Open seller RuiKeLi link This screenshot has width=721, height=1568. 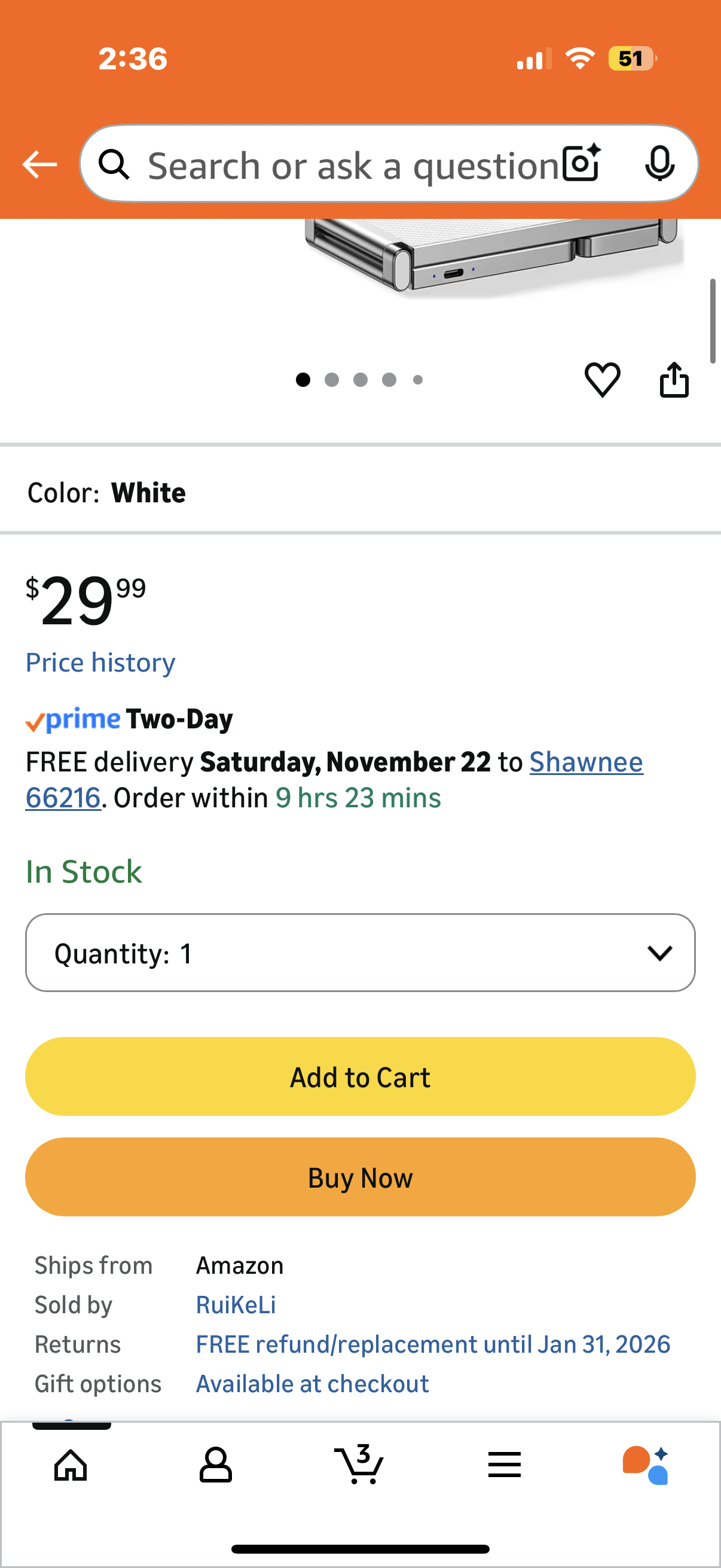(236, 1304)
